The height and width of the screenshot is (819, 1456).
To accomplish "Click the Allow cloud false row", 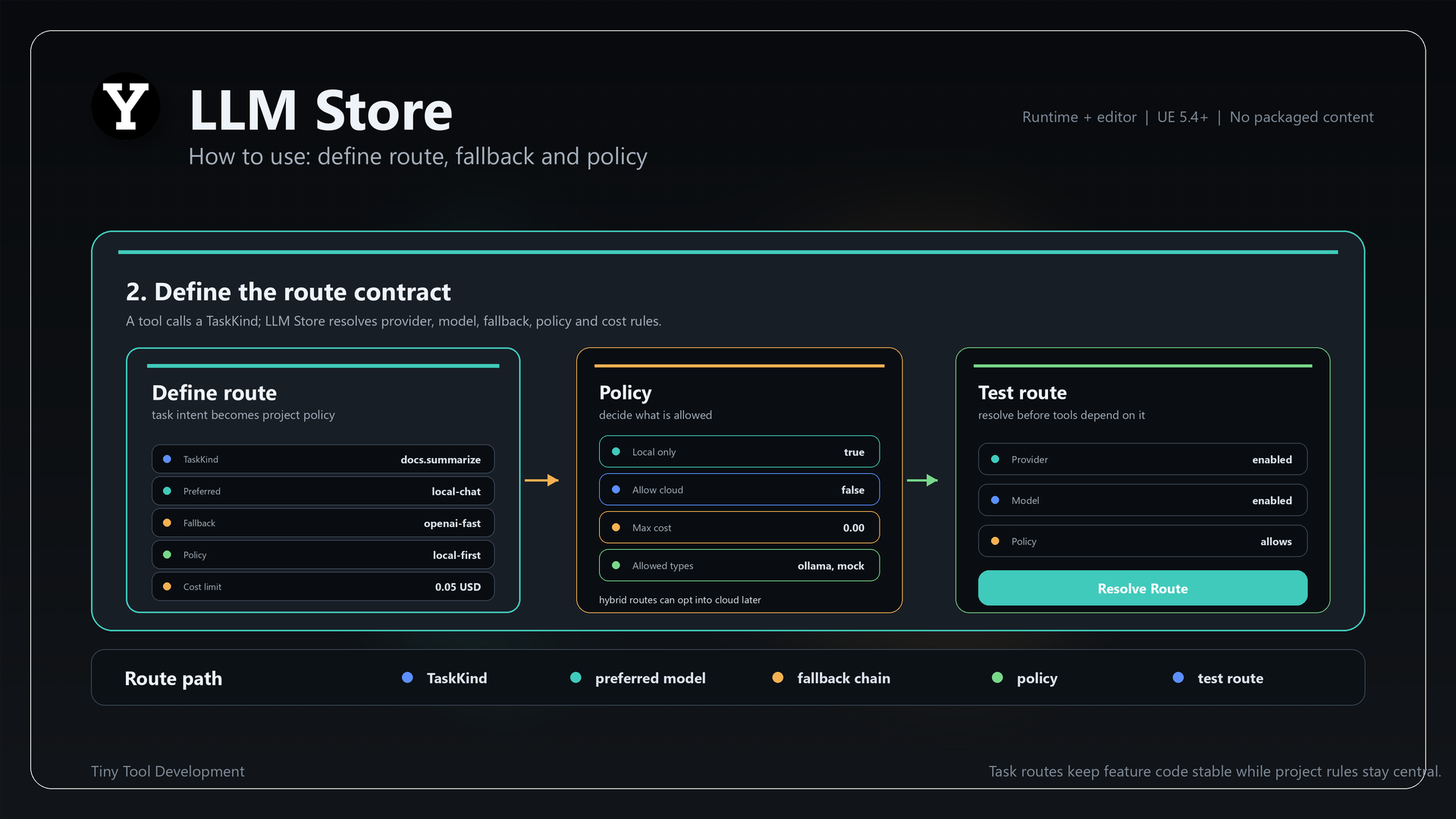I will [x=739, y=489].
